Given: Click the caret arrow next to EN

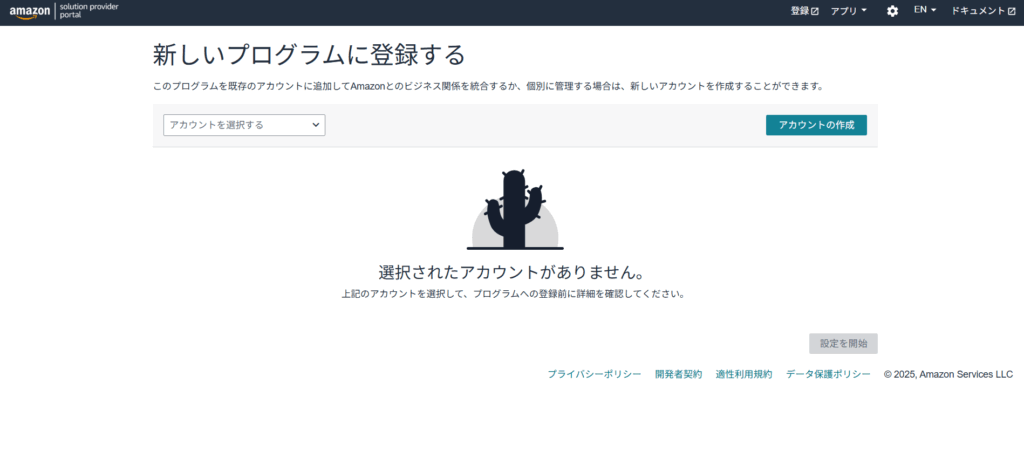Looking at the screenshot, I should (x=934, y=10).
